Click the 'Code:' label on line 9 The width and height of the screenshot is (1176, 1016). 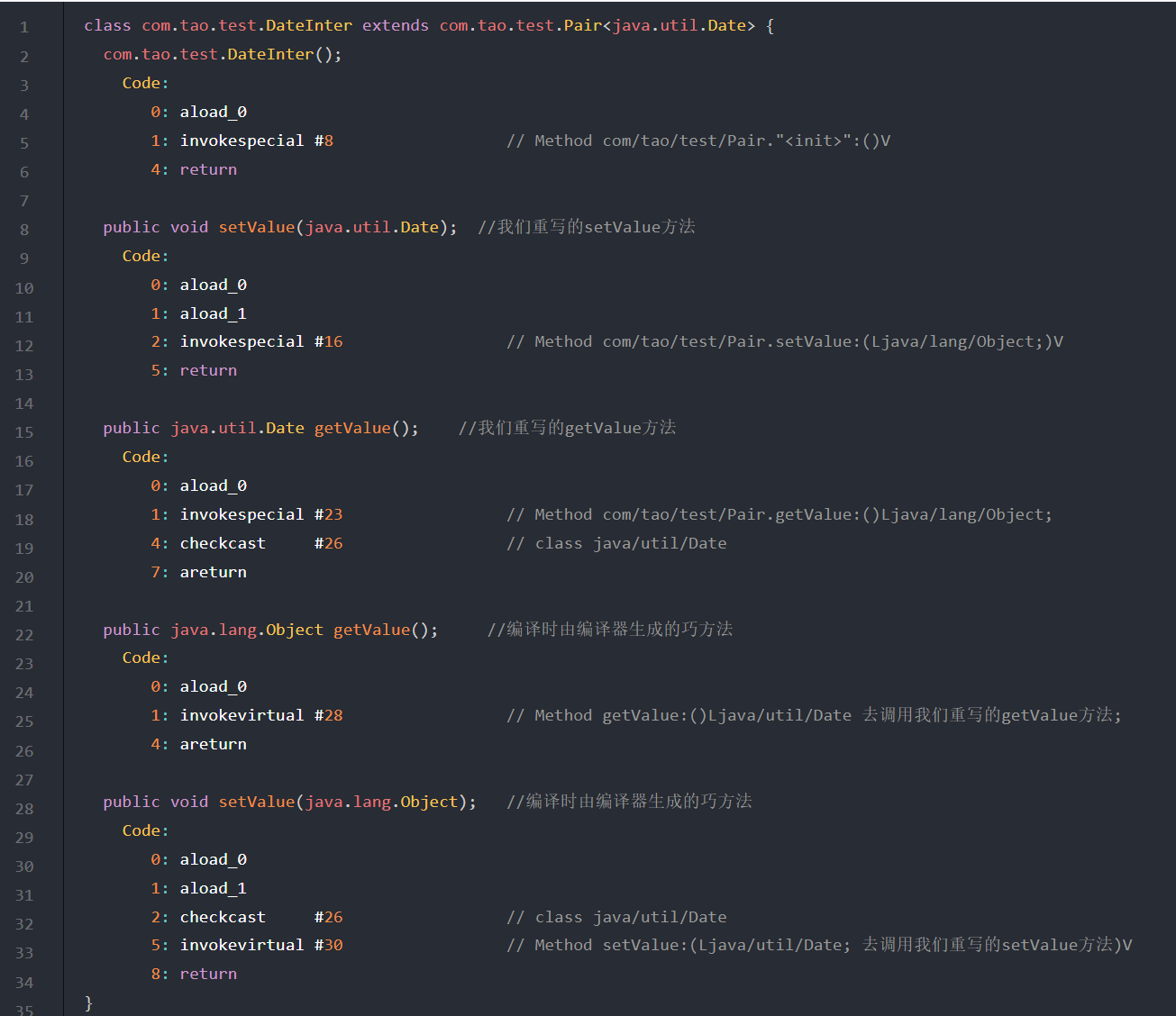point(146,257)
